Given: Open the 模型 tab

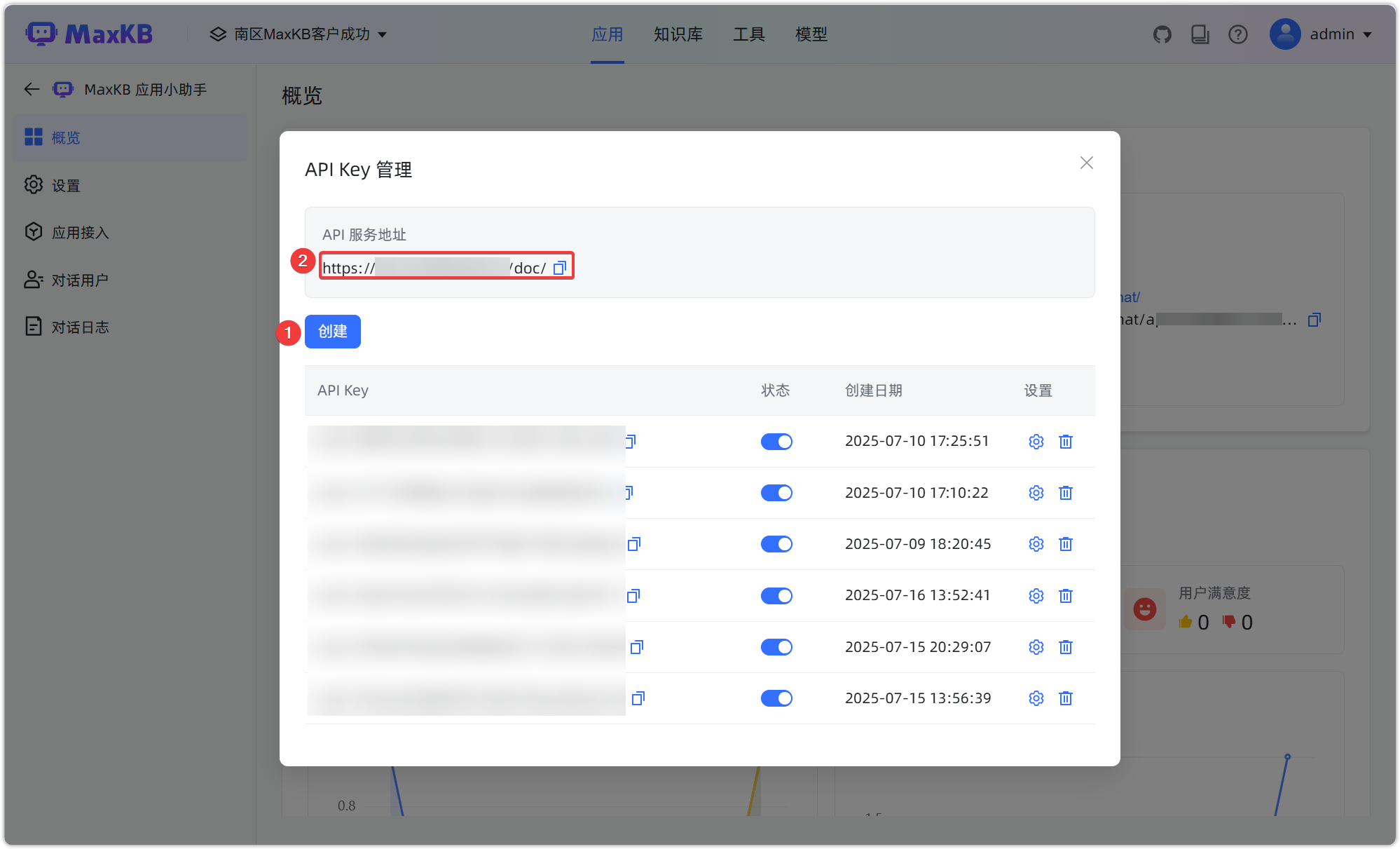Looking at the screenshot, I should tap(811, 34).
